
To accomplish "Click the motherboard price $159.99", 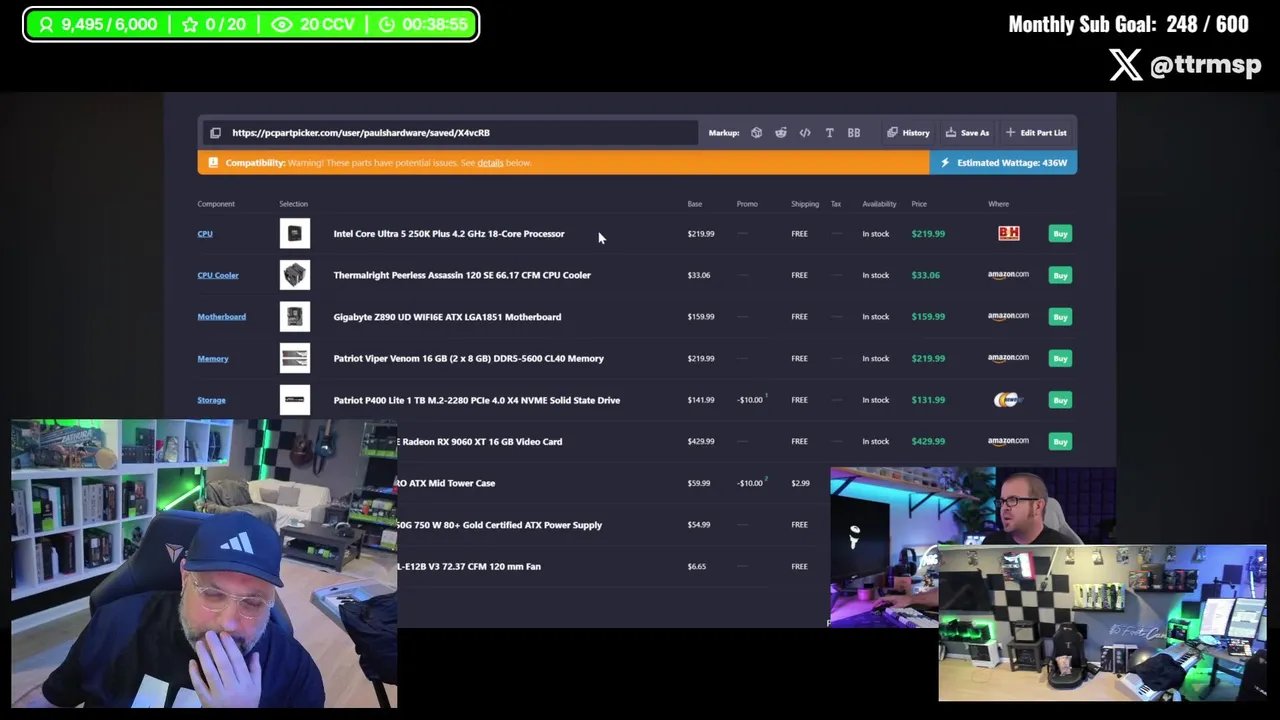I will 928,317.
